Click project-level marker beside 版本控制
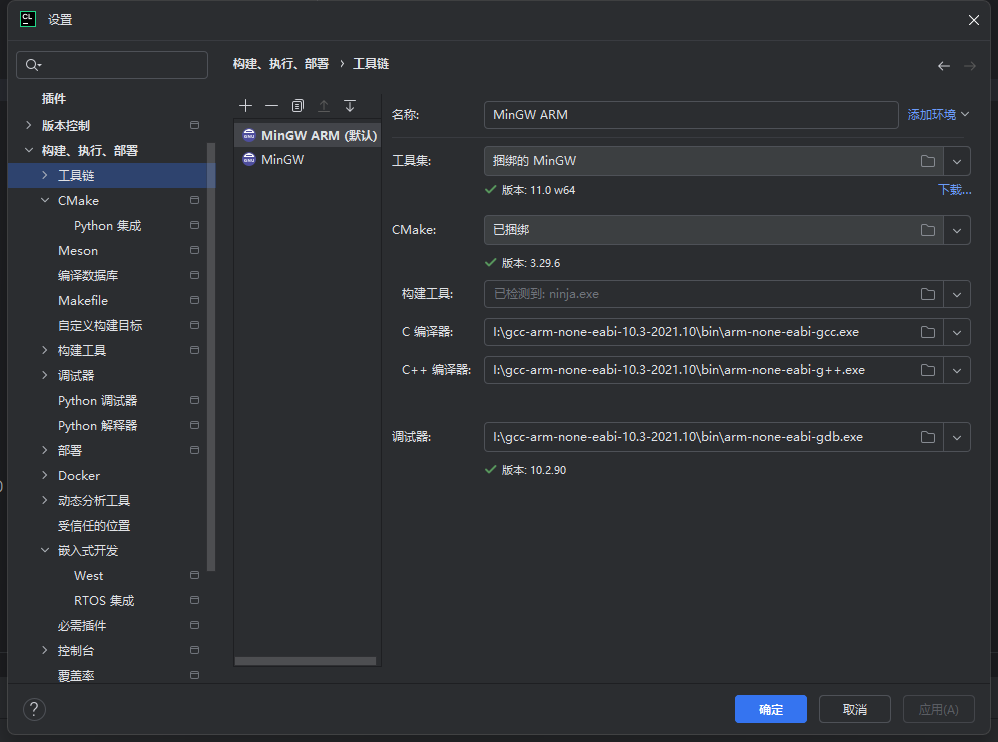998x742 pixels. pyautogui.click(x=195, y=125)
